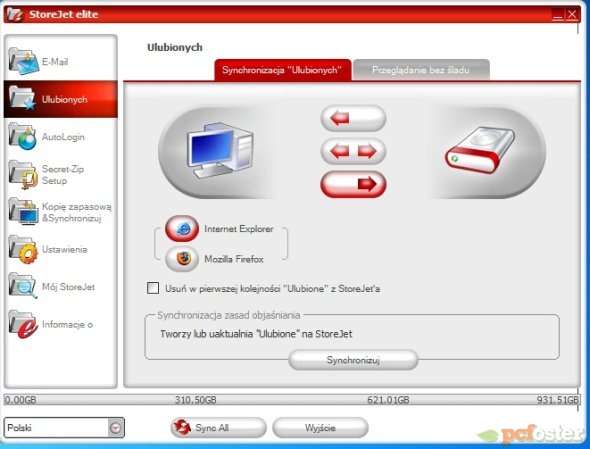The width and height of the screenshot is (590, 449).
Task: Open AutoLogin globe folder icon
Action: coord(23,136)
